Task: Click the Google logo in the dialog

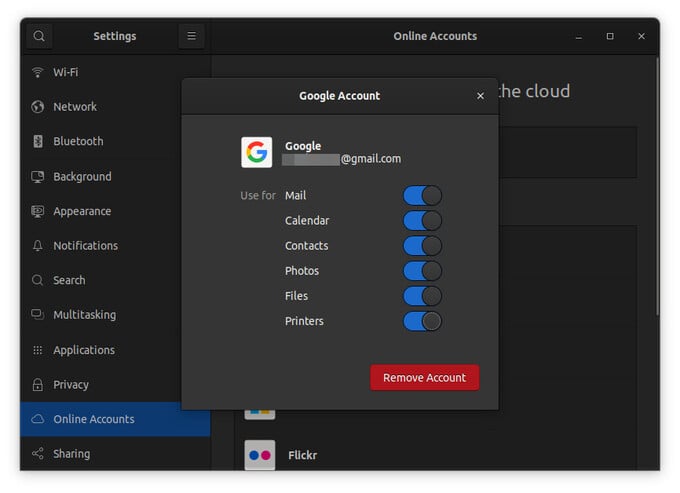Action: (257, 152)
